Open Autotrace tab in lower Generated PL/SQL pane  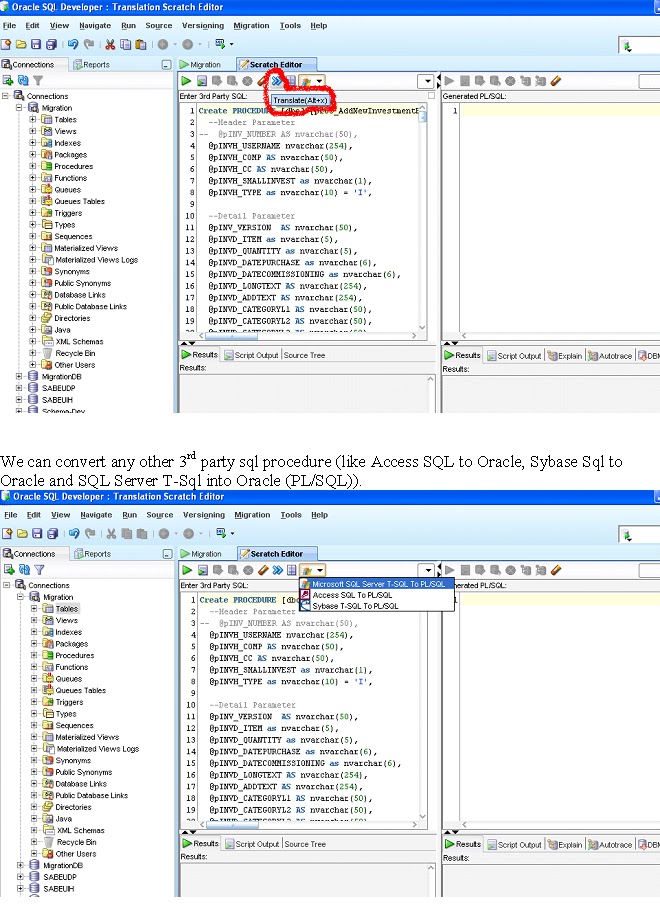pyautogui.click(x=610, y=845)
